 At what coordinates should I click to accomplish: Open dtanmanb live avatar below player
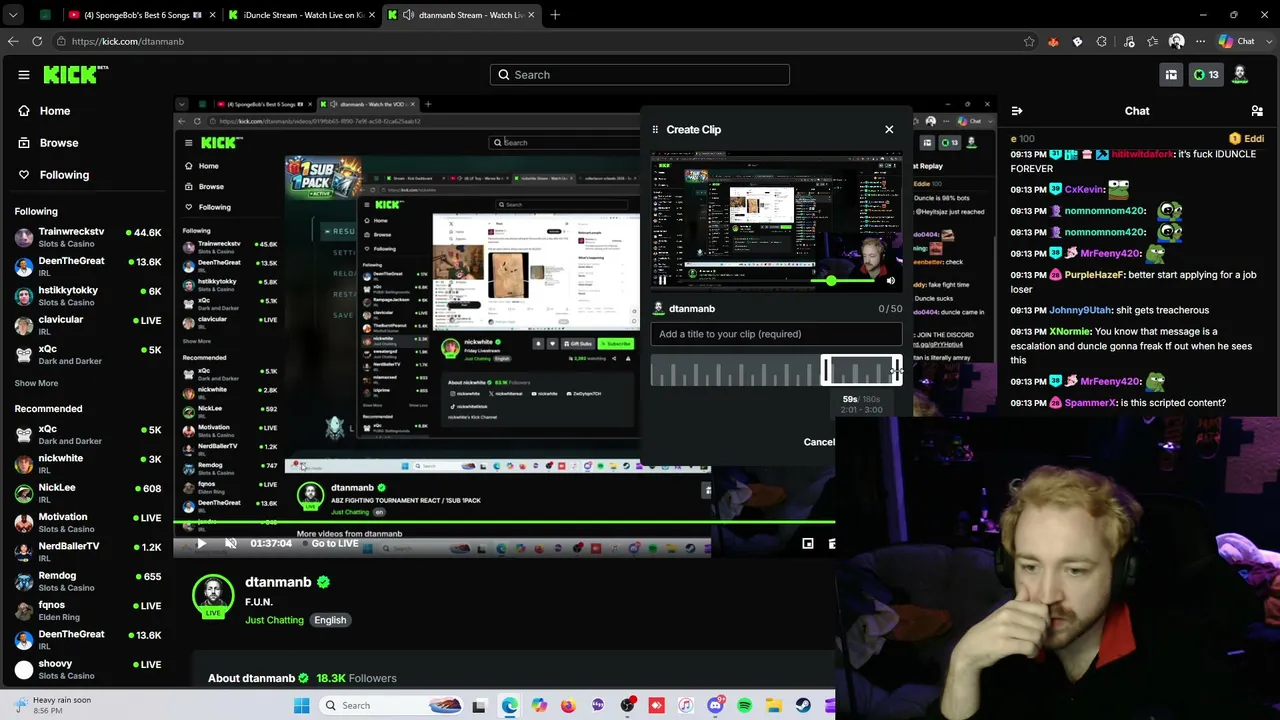click(213, 596)
